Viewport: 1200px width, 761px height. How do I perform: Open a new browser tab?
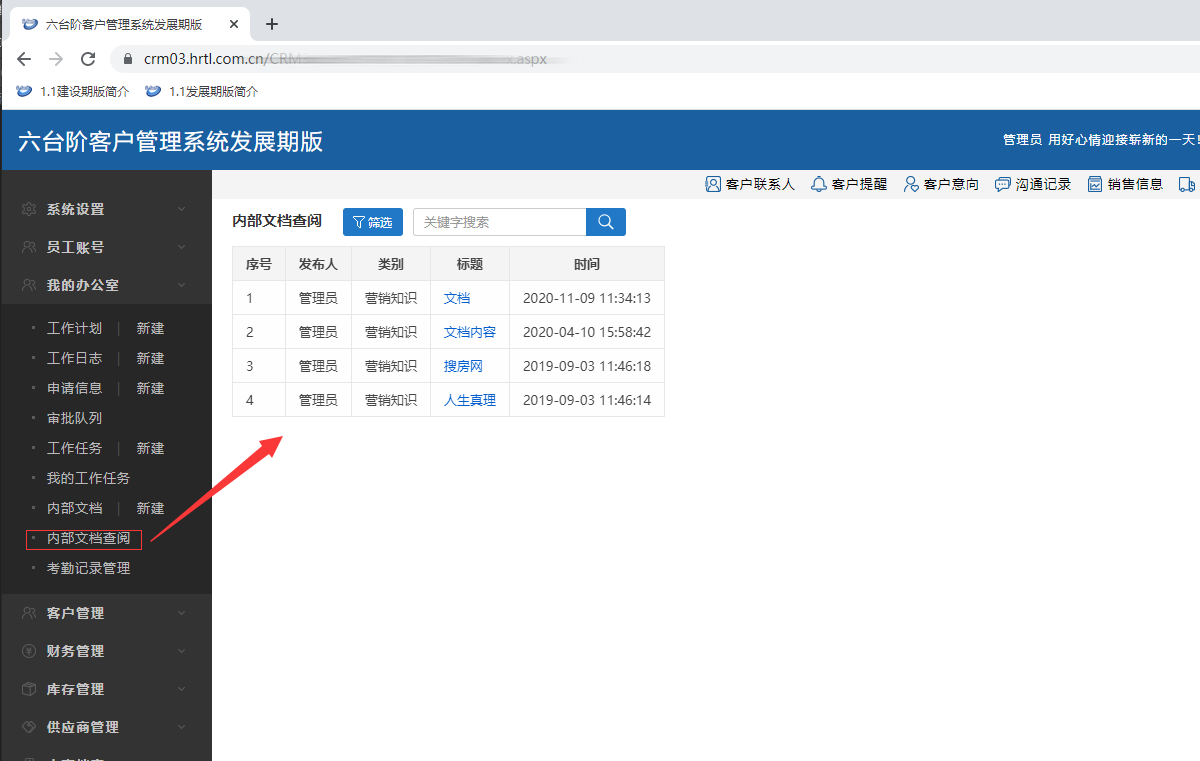point(272,24)
